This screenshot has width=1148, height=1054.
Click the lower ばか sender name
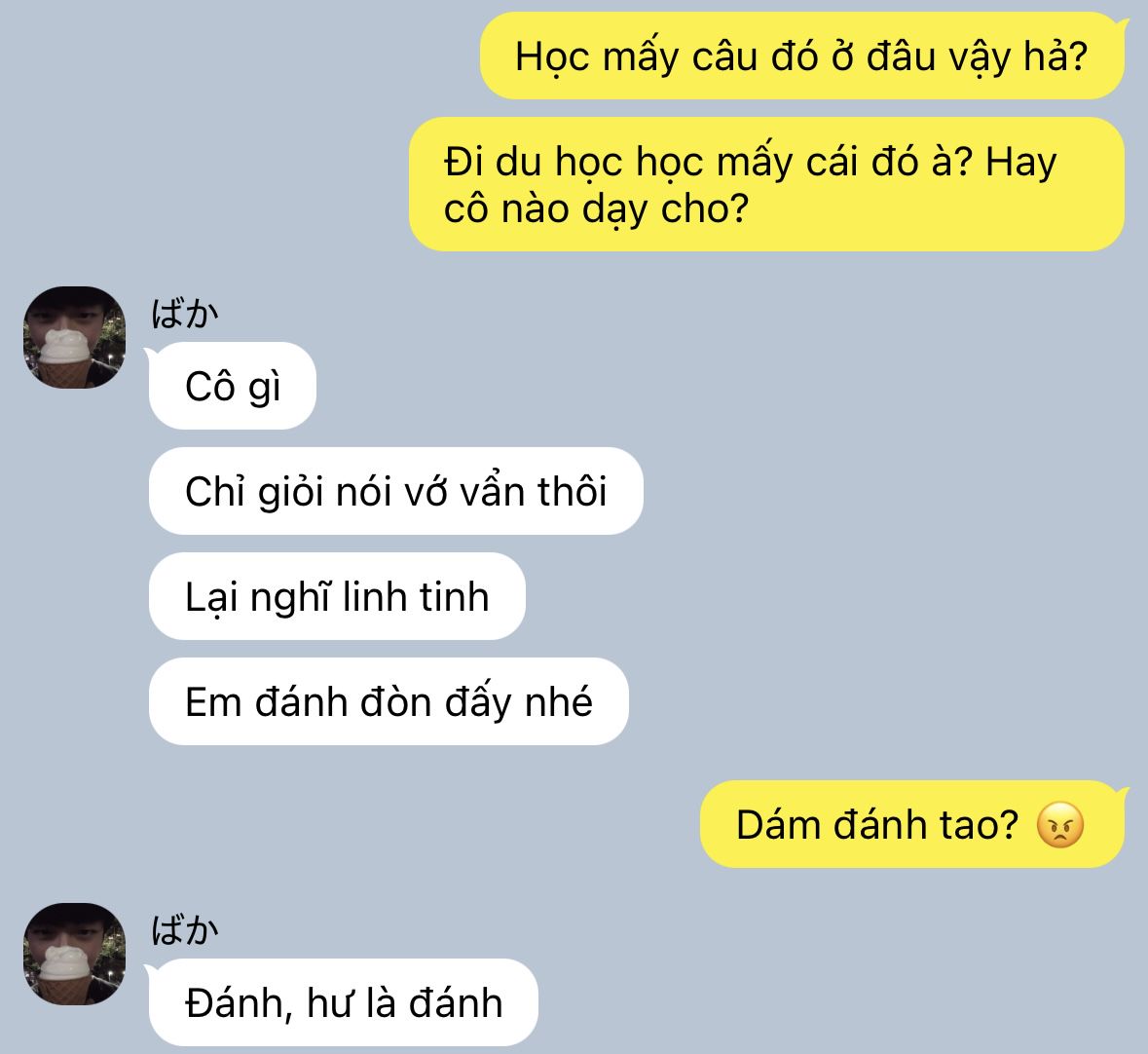tap(184, 930)
